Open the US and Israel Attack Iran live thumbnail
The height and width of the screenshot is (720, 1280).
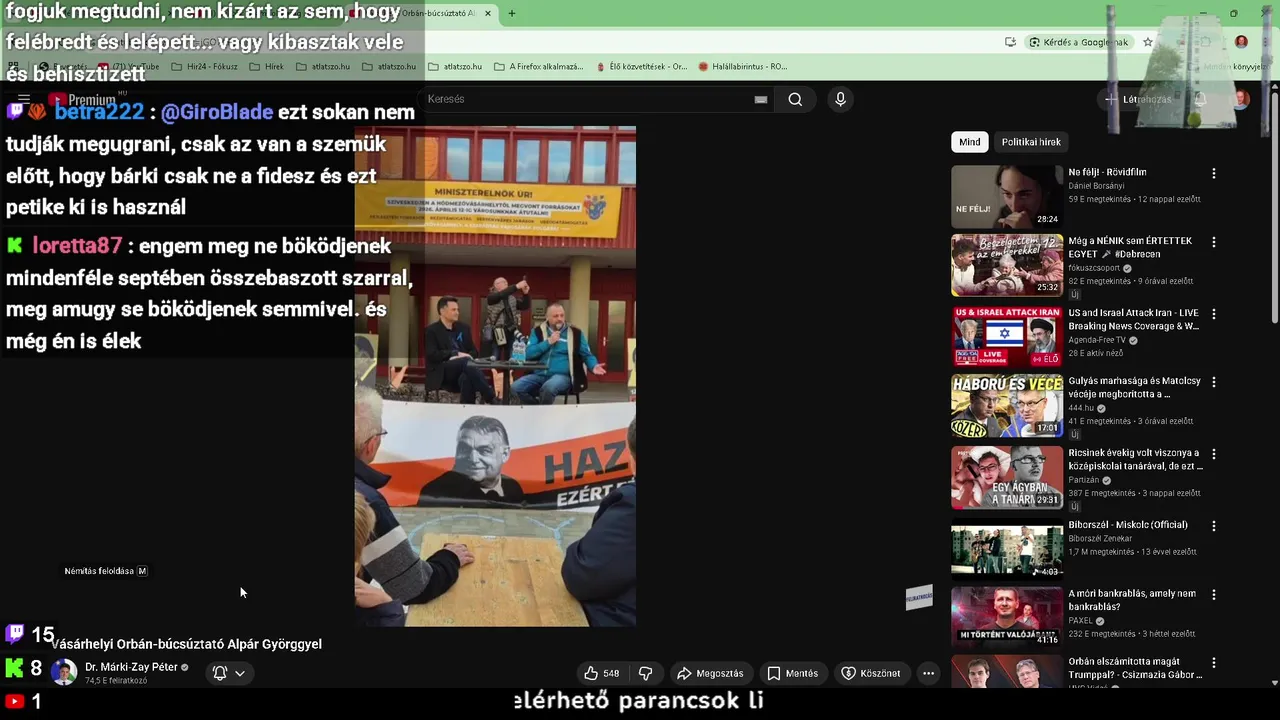pos(1007,337)
